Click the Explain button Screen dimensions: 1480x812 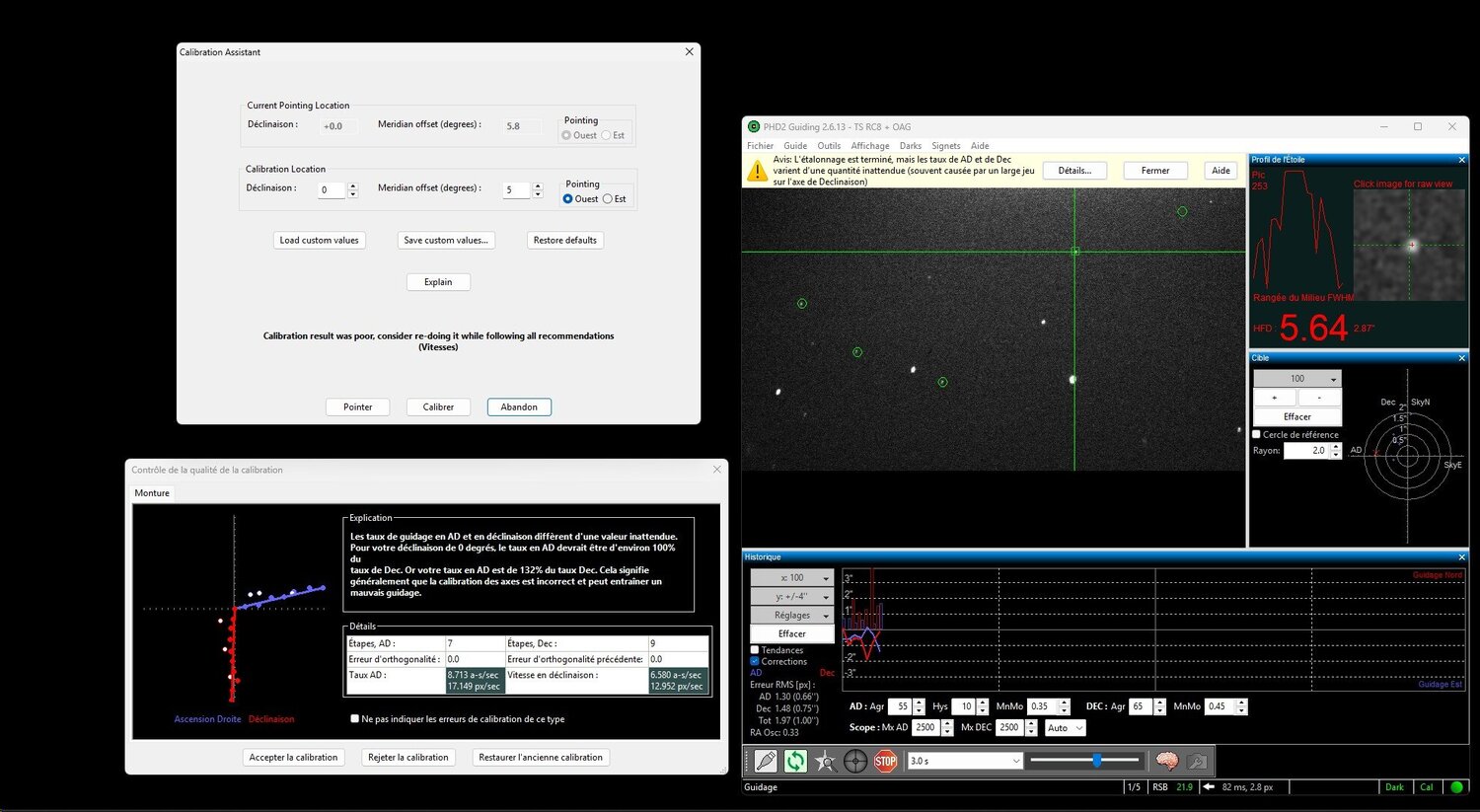[x=438, y=282]
